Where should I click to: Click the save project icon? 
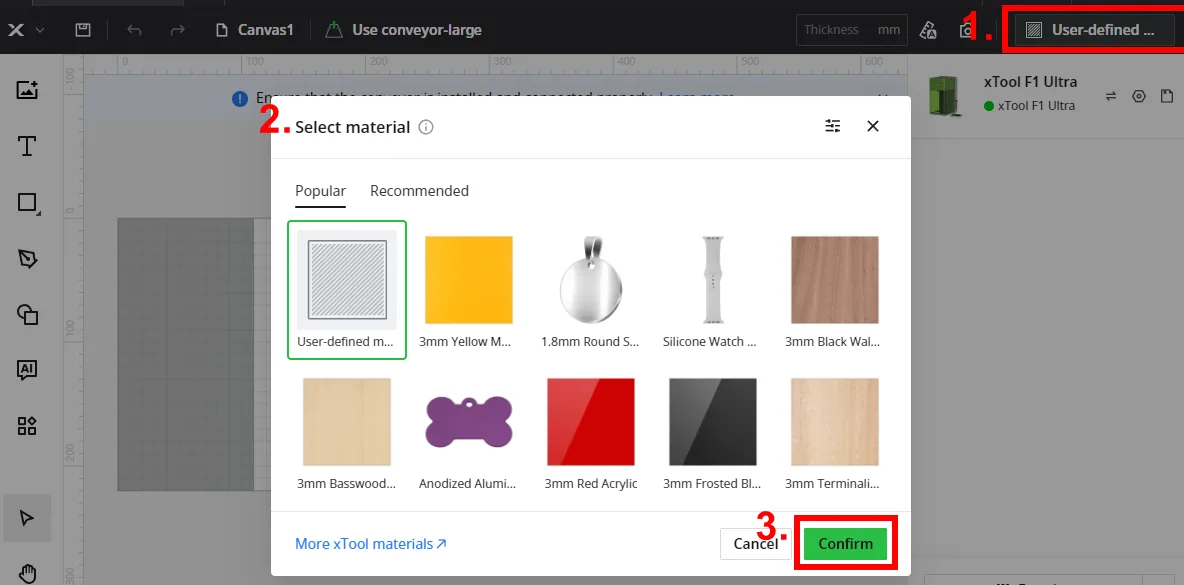click(x=83, y=30)
